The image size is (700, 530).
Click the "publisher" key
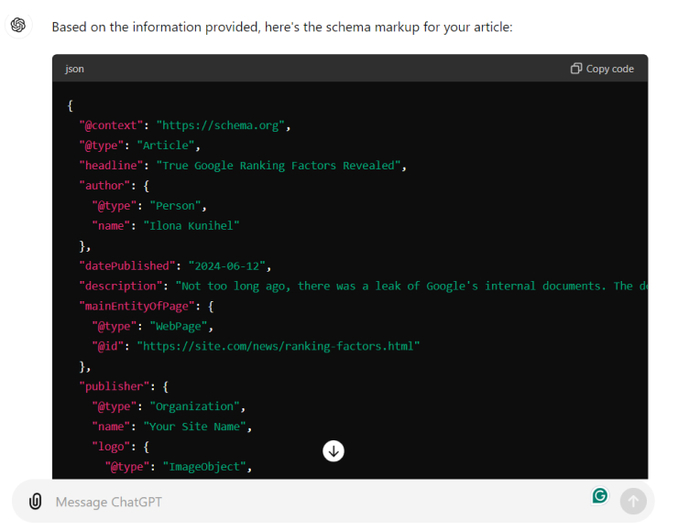[114, 387]
